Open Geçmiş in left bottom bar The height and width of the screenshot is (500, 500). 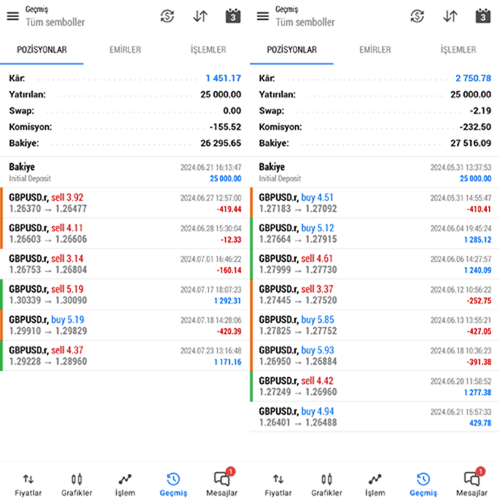point(173,485)
